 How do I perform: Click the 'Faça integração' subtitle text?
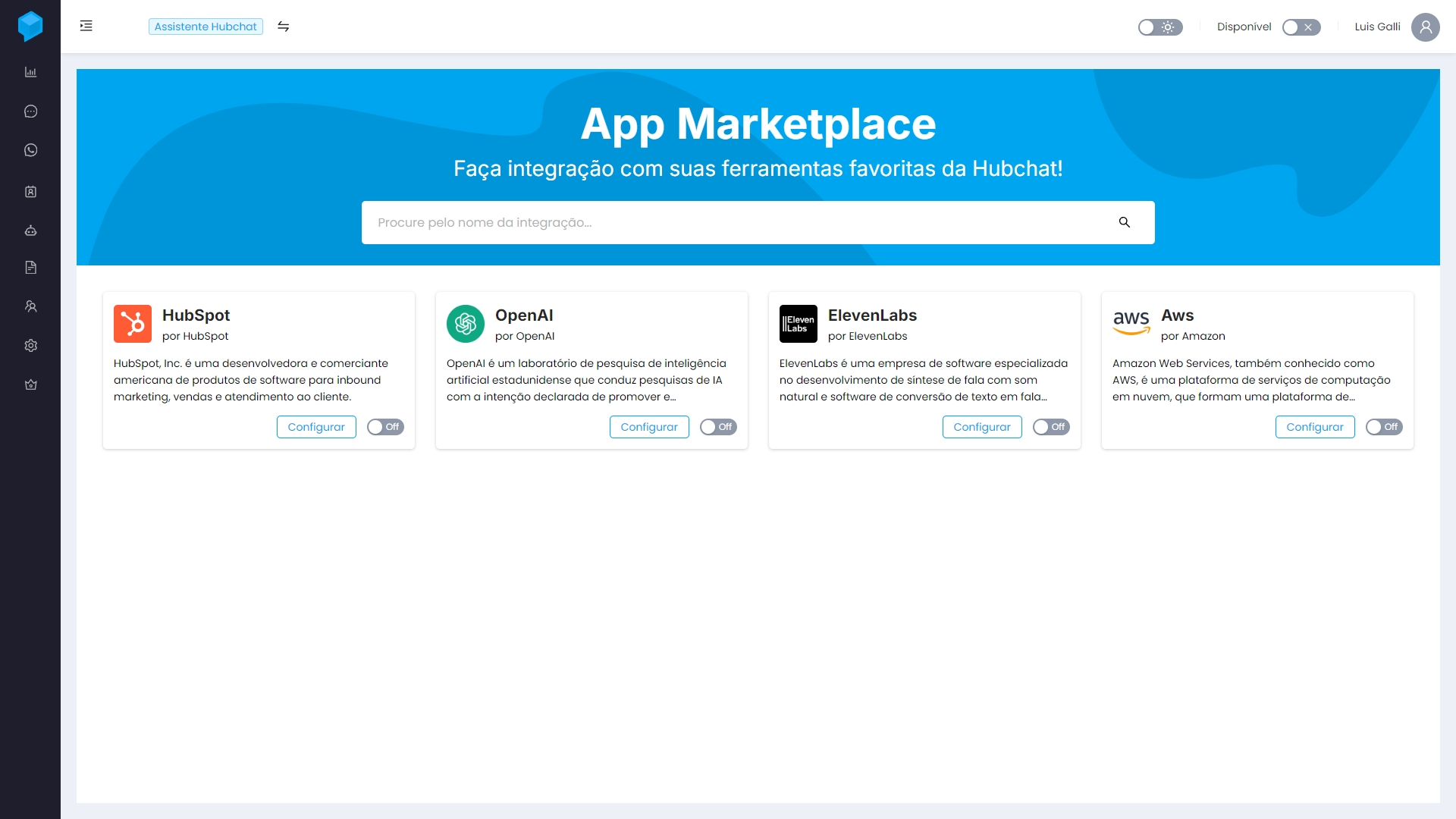[x=758, y=168]
